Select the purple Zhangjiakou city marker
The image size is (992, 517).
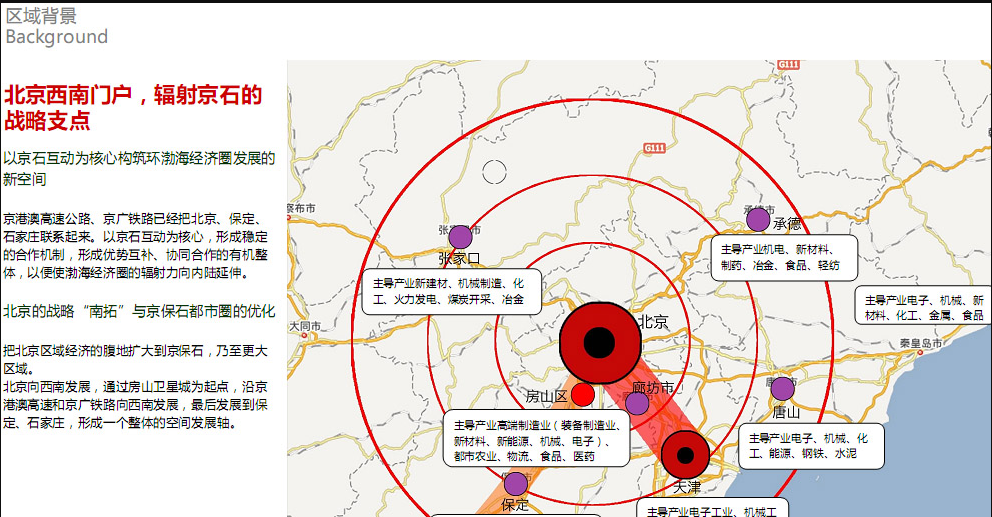(x=460, y=237)
